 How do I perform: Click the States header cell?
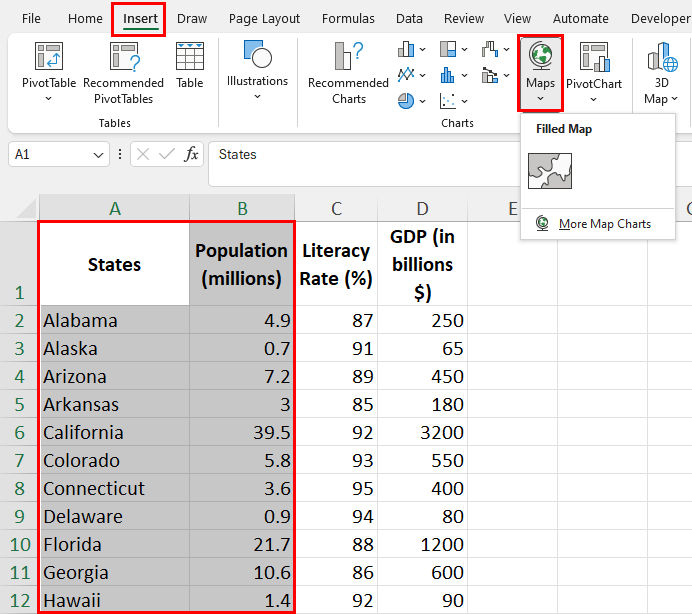point(115,264)
